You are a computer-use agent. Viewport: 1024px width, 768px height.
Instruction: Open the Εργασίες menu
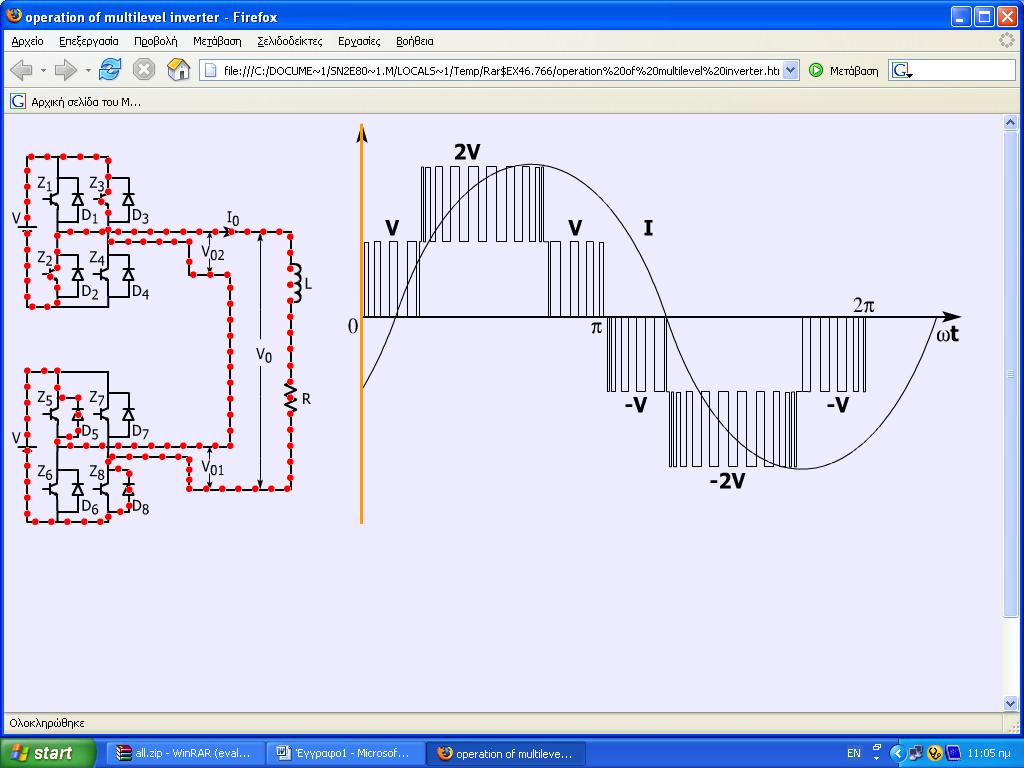click(359, 41)
